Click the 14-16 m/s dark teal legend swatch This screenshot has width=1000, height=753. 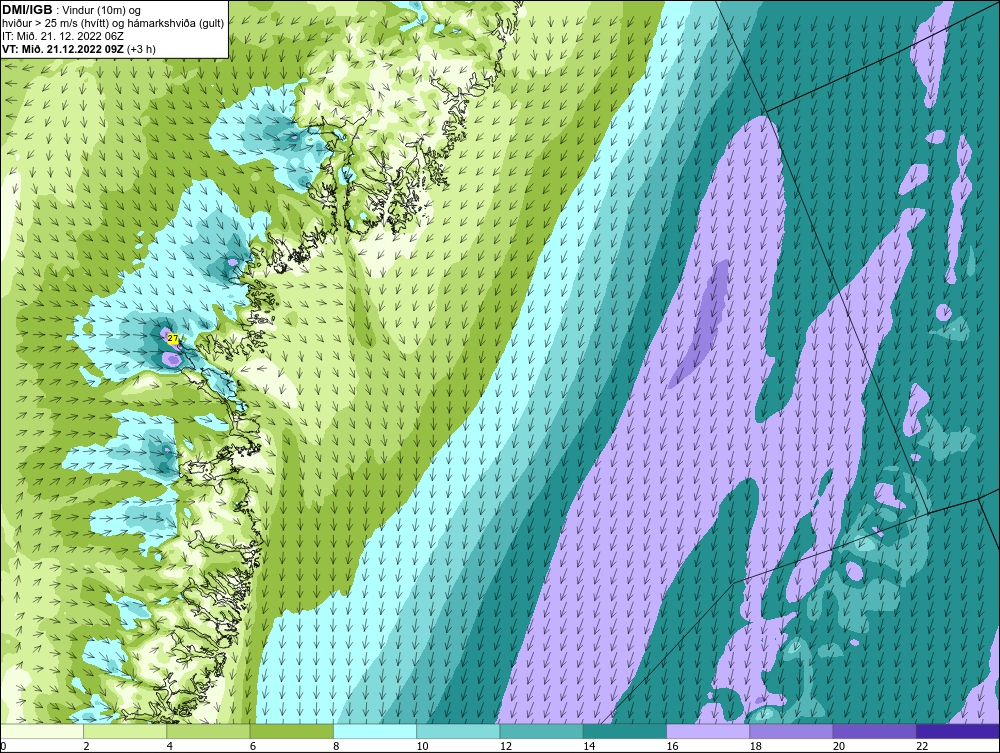click(624, 731)
